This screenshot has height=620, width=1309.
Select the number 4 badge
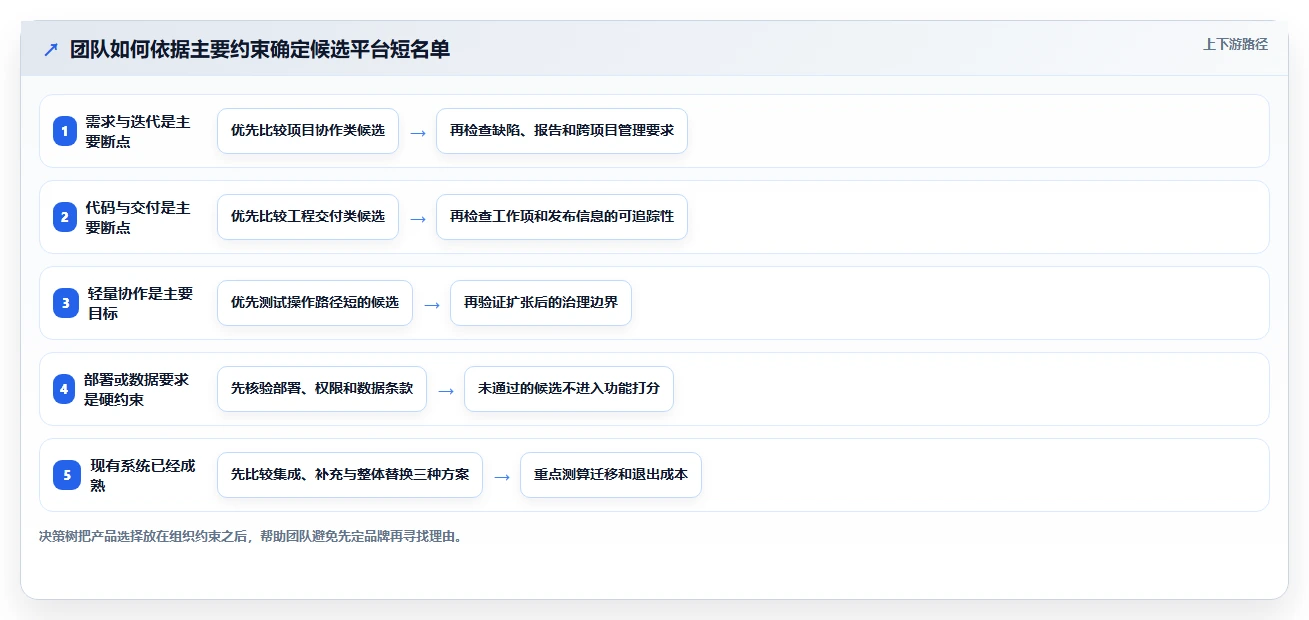click(65, 389)
